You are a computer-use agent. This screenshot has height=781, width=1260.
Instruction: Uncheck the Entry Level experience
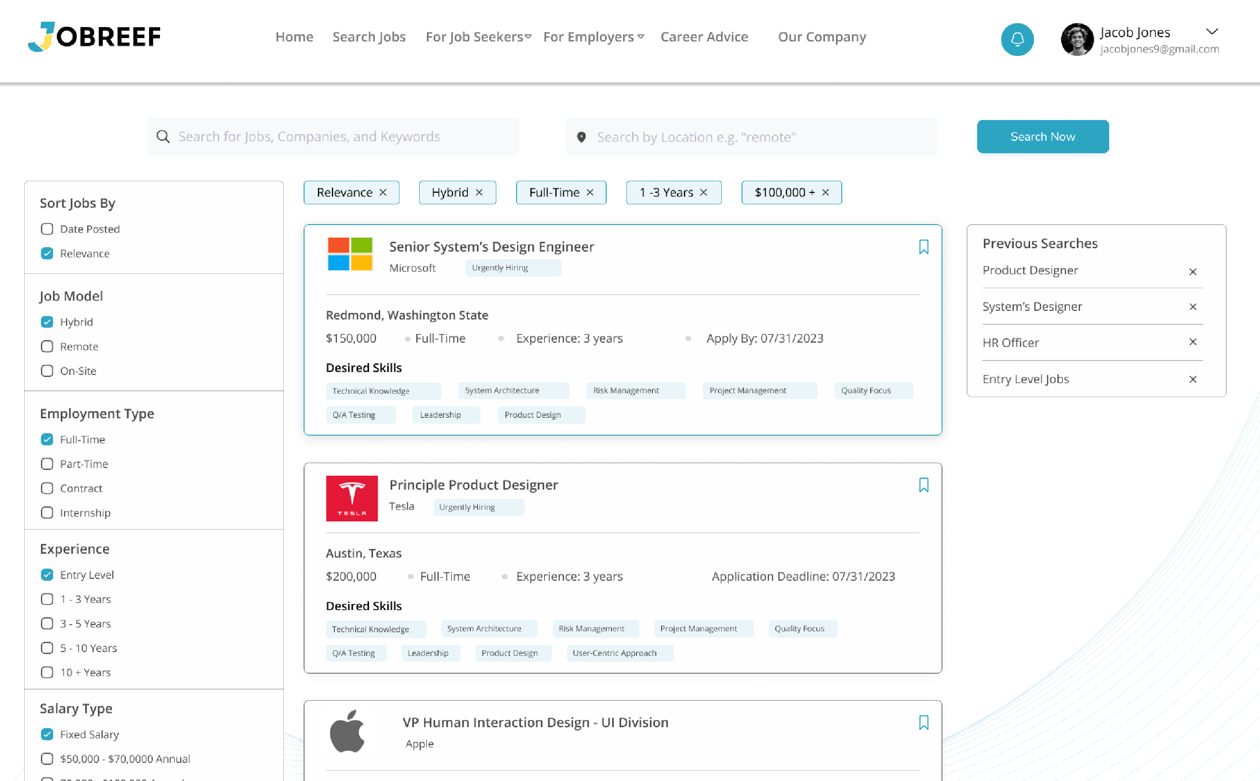(x=47, y=575)
